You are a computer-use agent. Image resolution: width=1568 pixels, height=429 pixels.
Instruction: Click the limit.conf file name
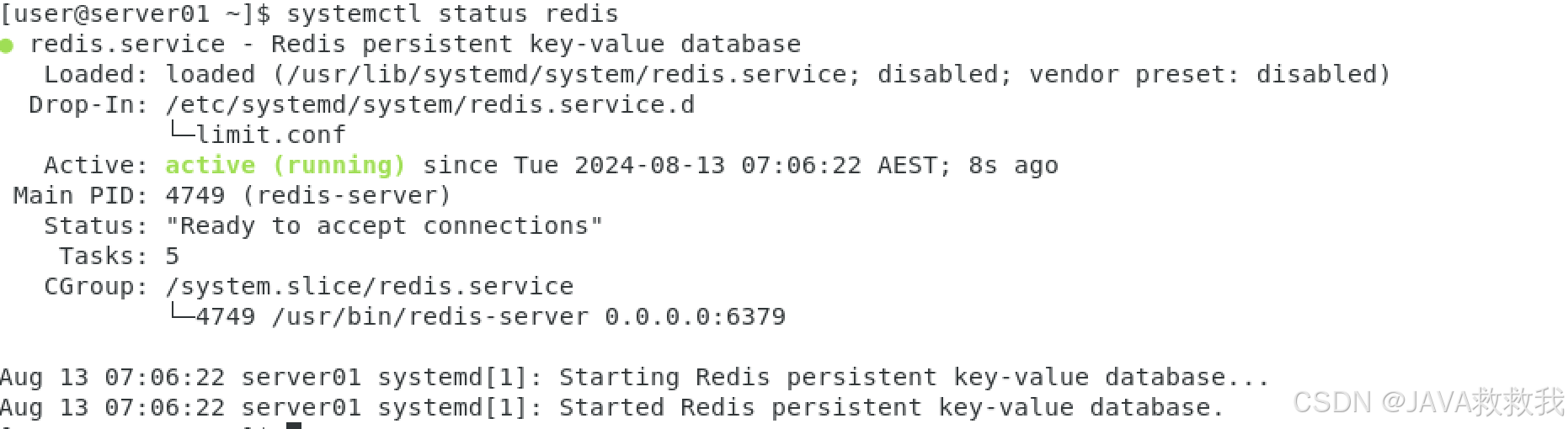[271, 135]
